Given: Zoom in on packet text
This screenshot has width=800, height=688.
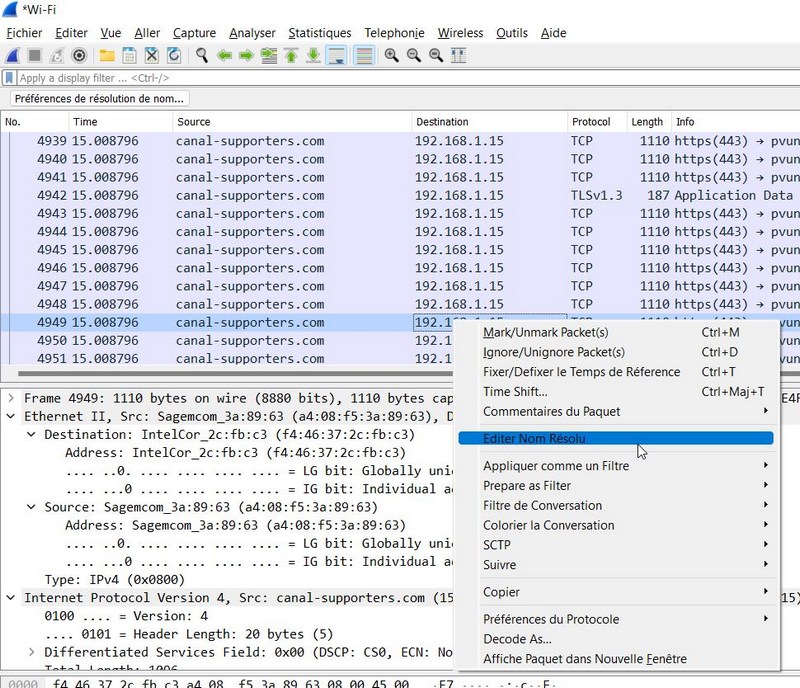Looking at the screenshot, I should click(391, 55).
